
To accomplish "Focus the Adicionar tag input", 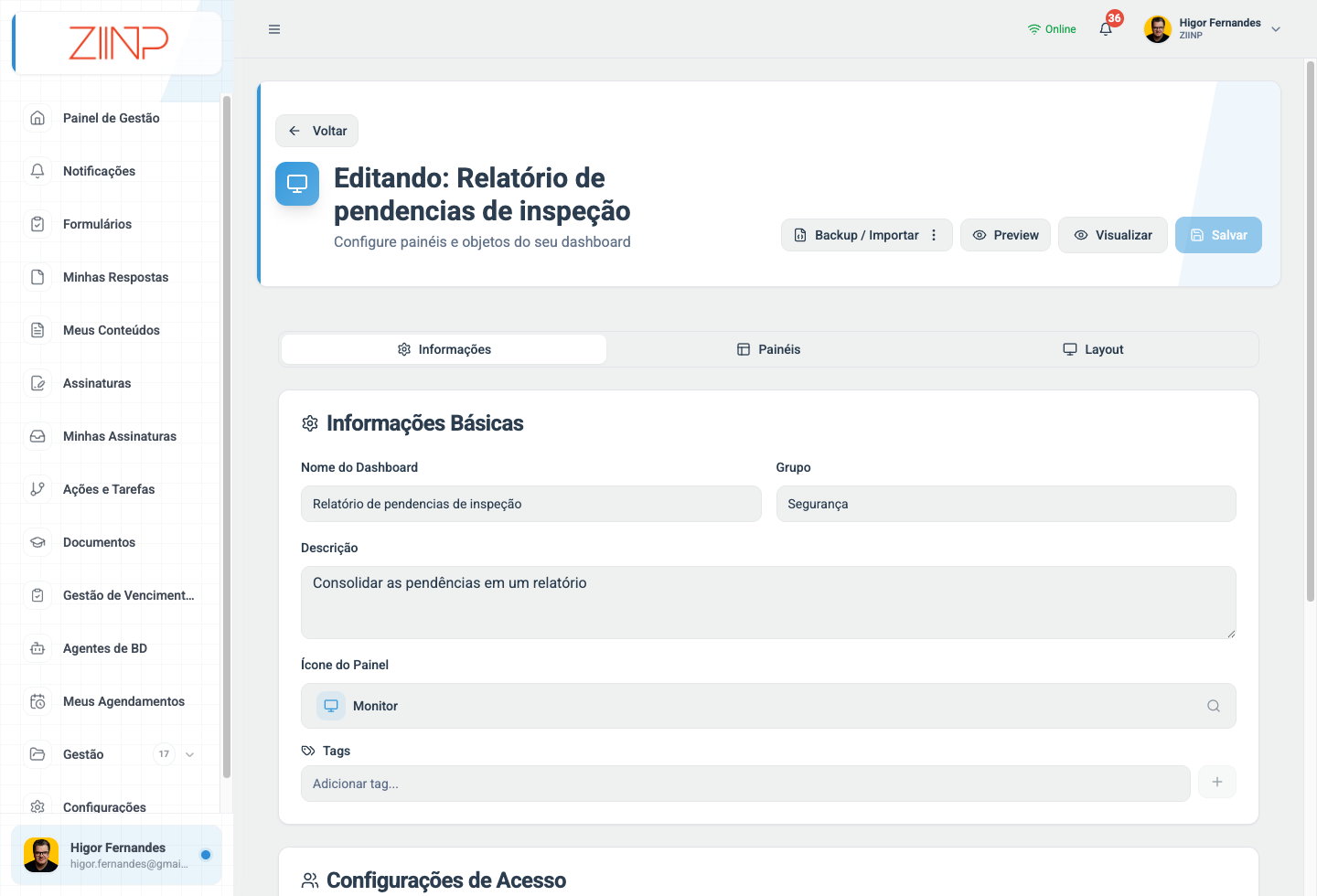I will (x=745, y=784).
